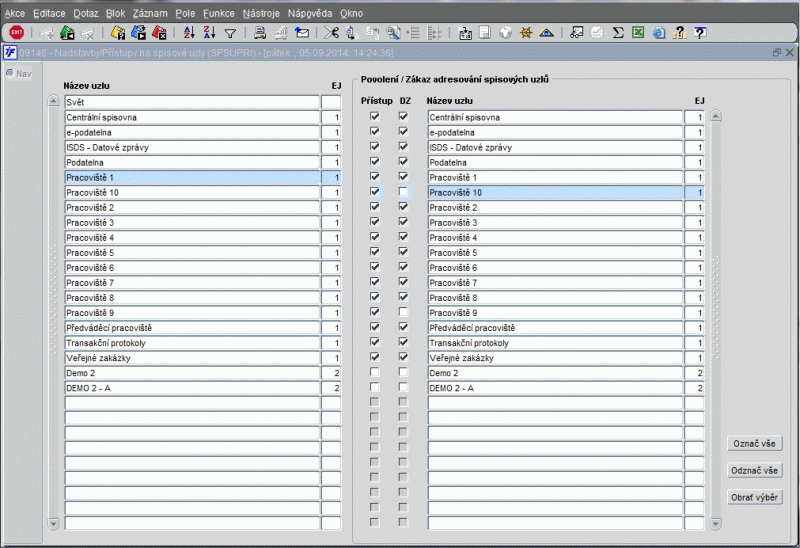Click the sort ascending A-Z icon

click(x=190, y=33)
